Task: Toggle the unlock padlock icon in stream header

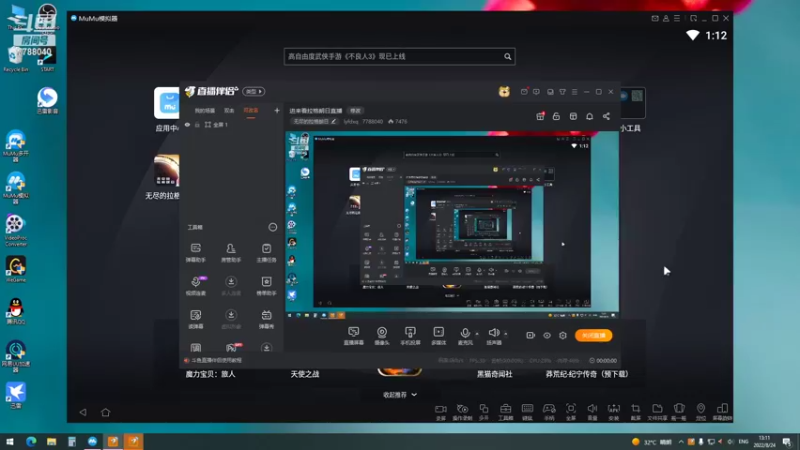Action: [556, 116]
